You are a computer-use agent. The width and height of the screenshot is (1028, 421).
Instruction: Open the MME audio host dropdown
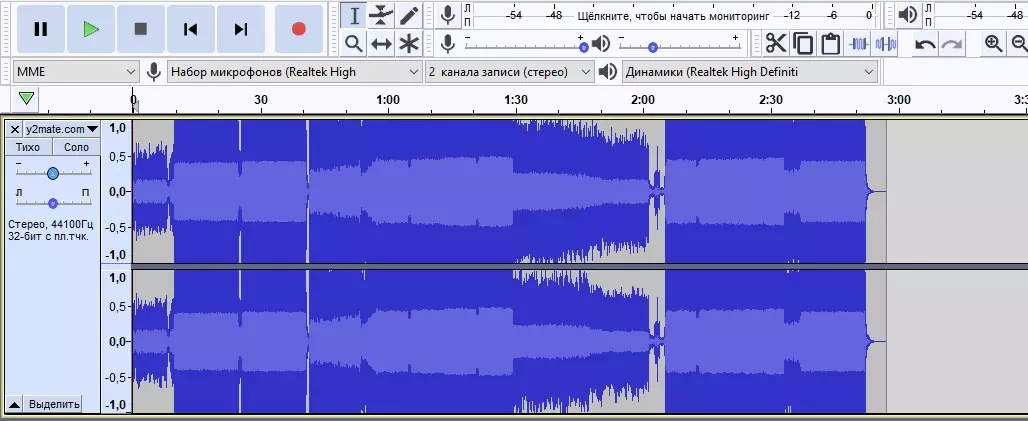pos(76,72)
